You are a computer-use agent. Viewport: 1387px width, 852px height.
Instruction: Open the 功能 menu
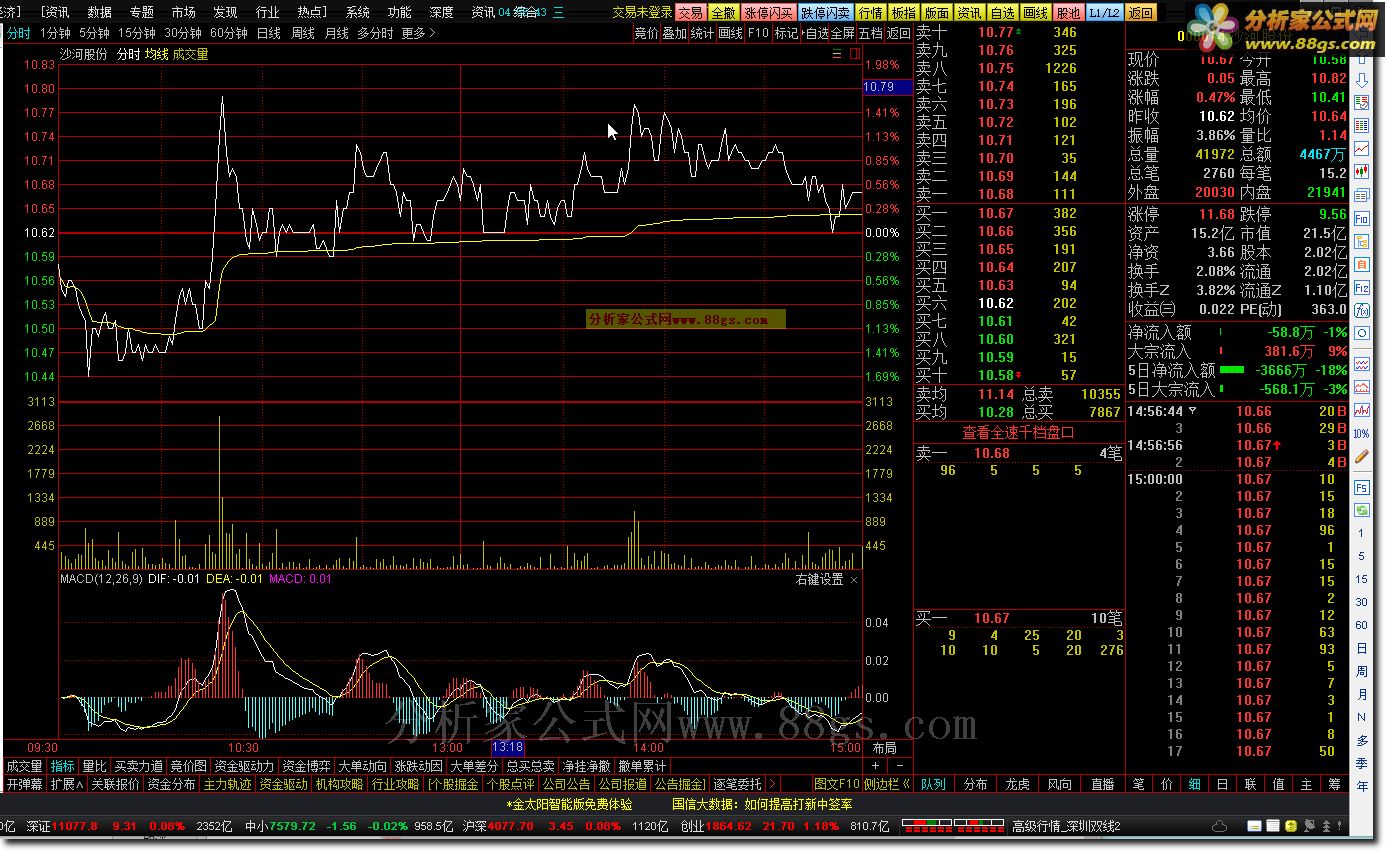coord(400,13)
